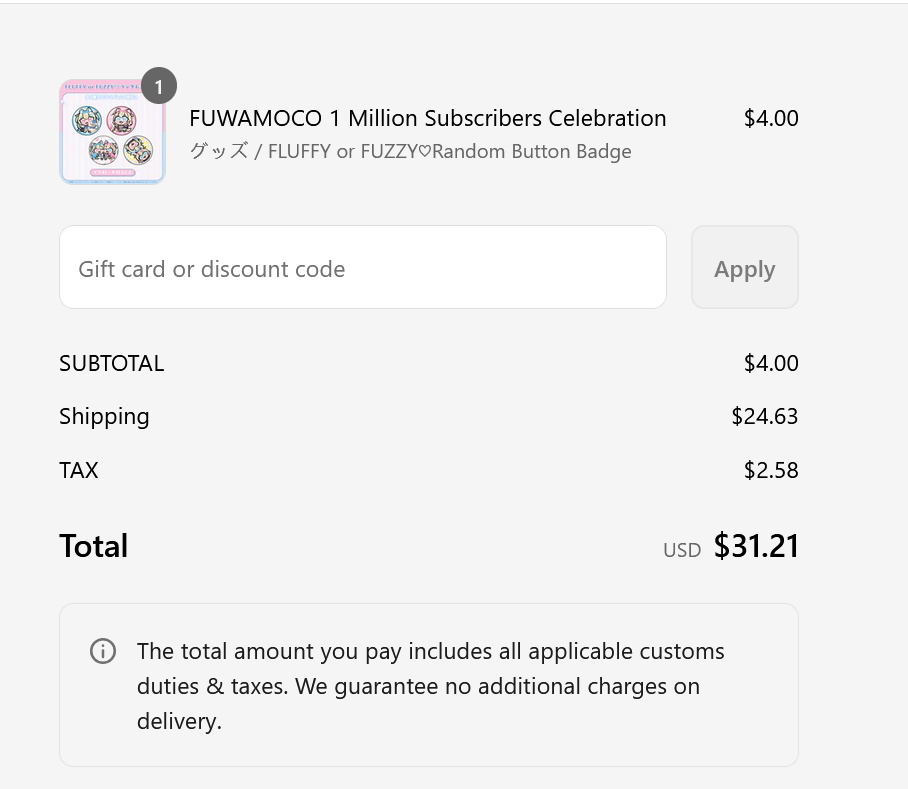
Task: Click the USD currency label
Action: pos(682,550)
